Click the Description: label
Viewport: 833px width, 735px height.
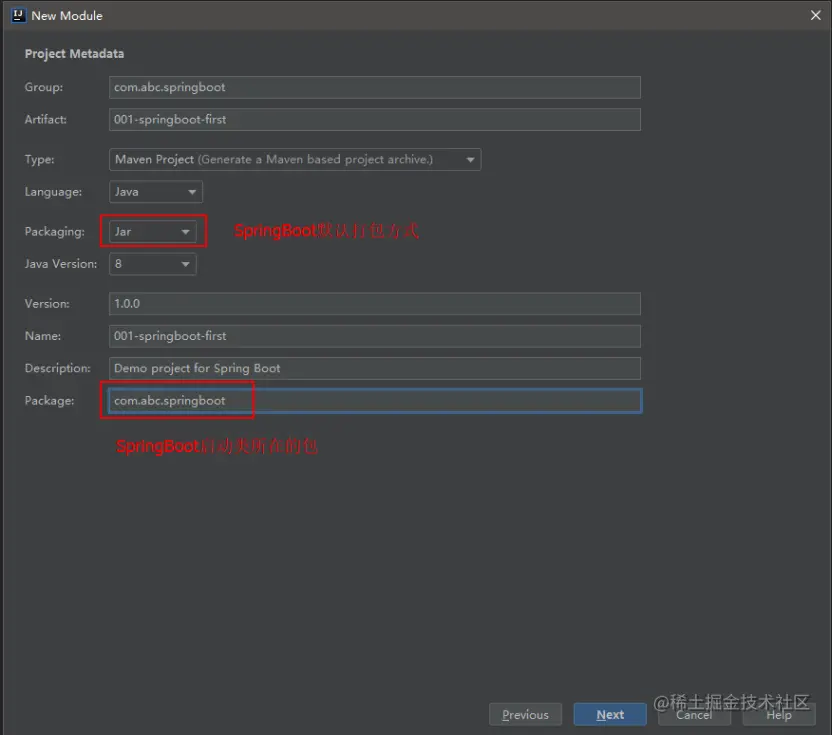[57, 368]
